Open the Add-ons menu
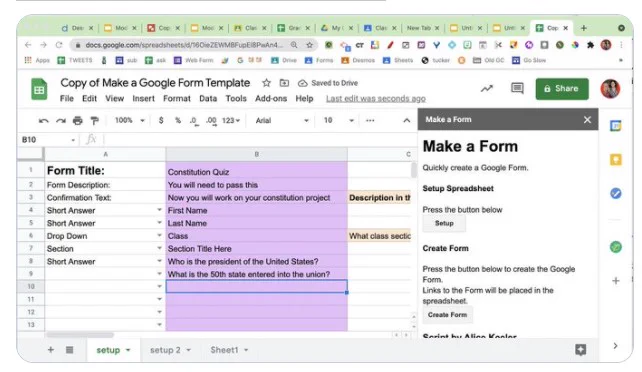This screenshot has width=642, height=372. click(x=271, y=99)
